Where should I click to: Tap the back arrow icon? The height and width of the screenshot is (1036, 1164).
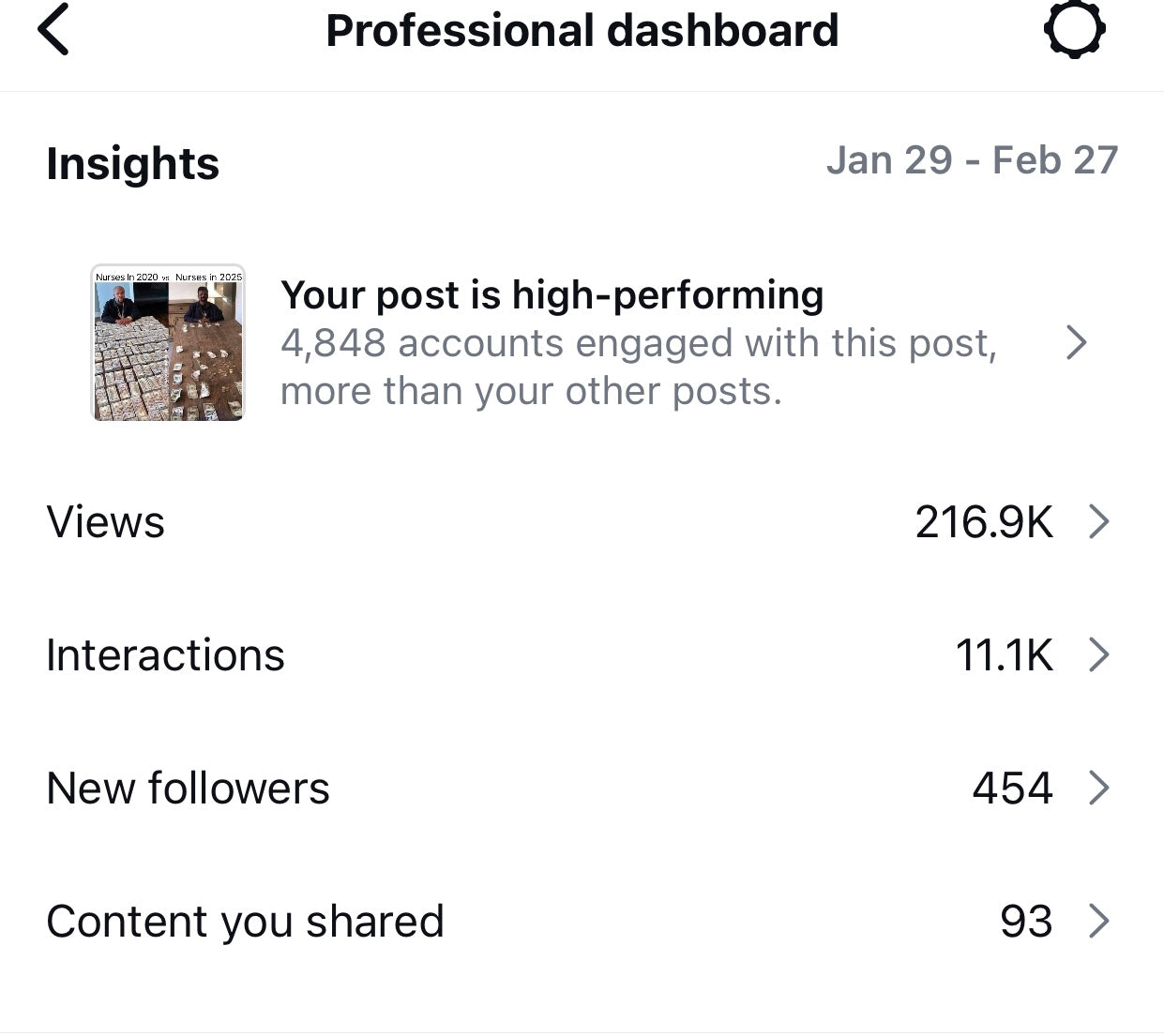(53, 30)
